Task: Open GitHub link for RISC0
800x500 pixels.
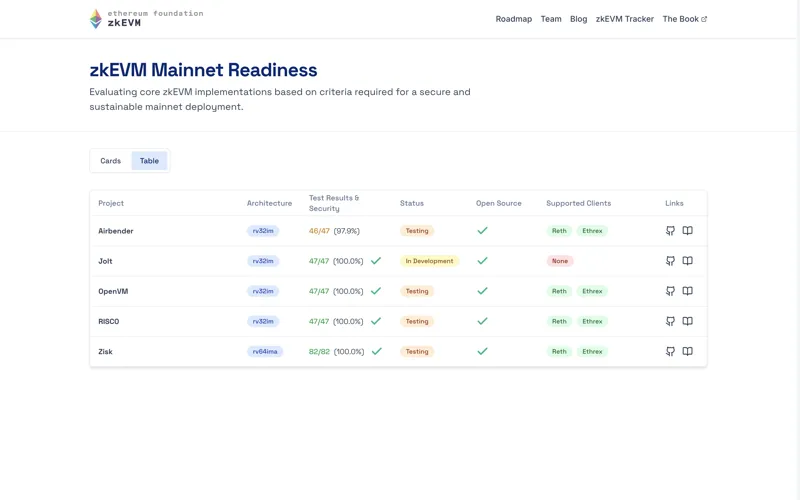Action: coord(670,321)
